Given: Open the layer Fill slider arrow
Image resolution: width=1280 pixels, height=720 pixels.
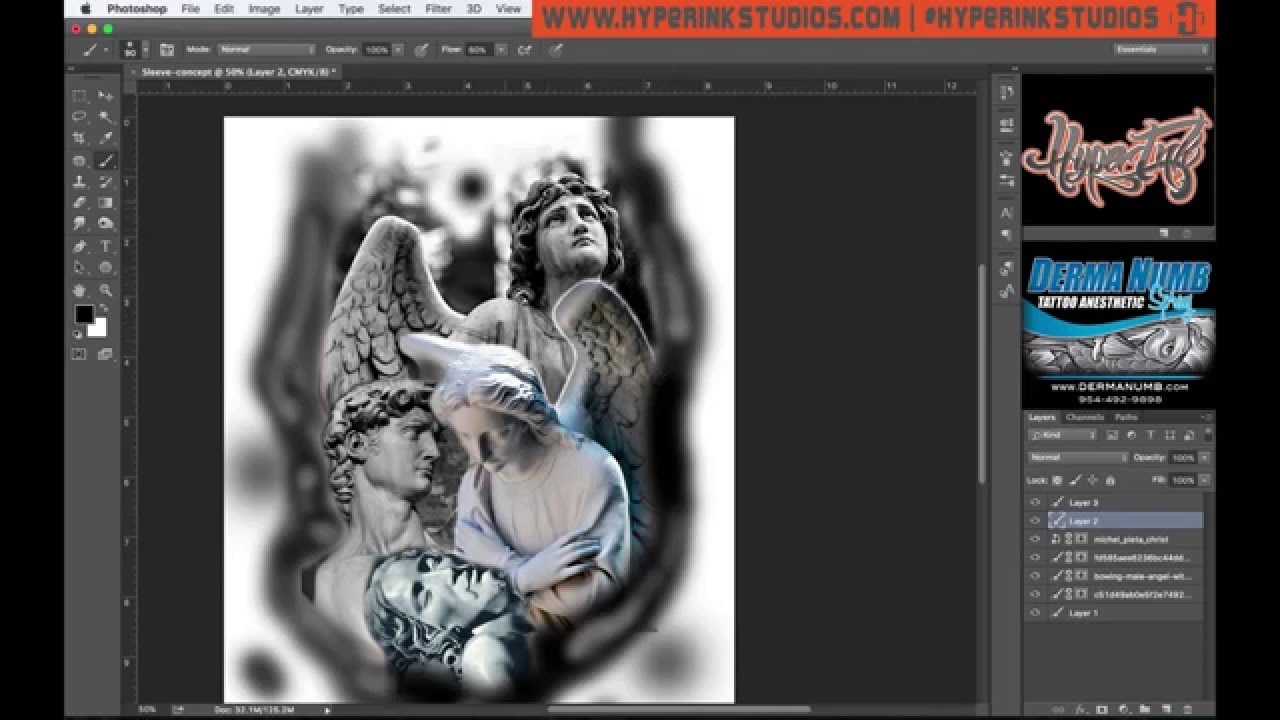Looking at the screenshot, I should click(1203, 480).
